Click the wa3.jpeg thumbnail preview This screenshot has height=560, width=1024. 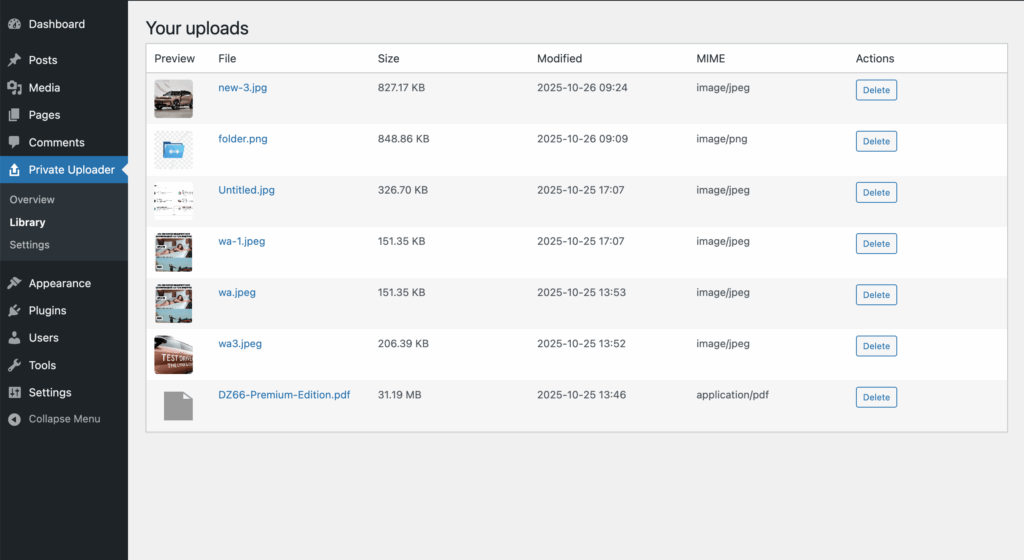point(173,354)
